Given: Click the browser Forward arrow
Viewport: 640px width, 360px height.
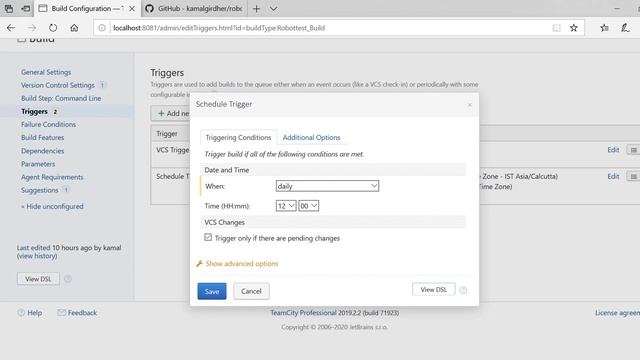Looking at the screenshot, I should click(x=32, y=28).
